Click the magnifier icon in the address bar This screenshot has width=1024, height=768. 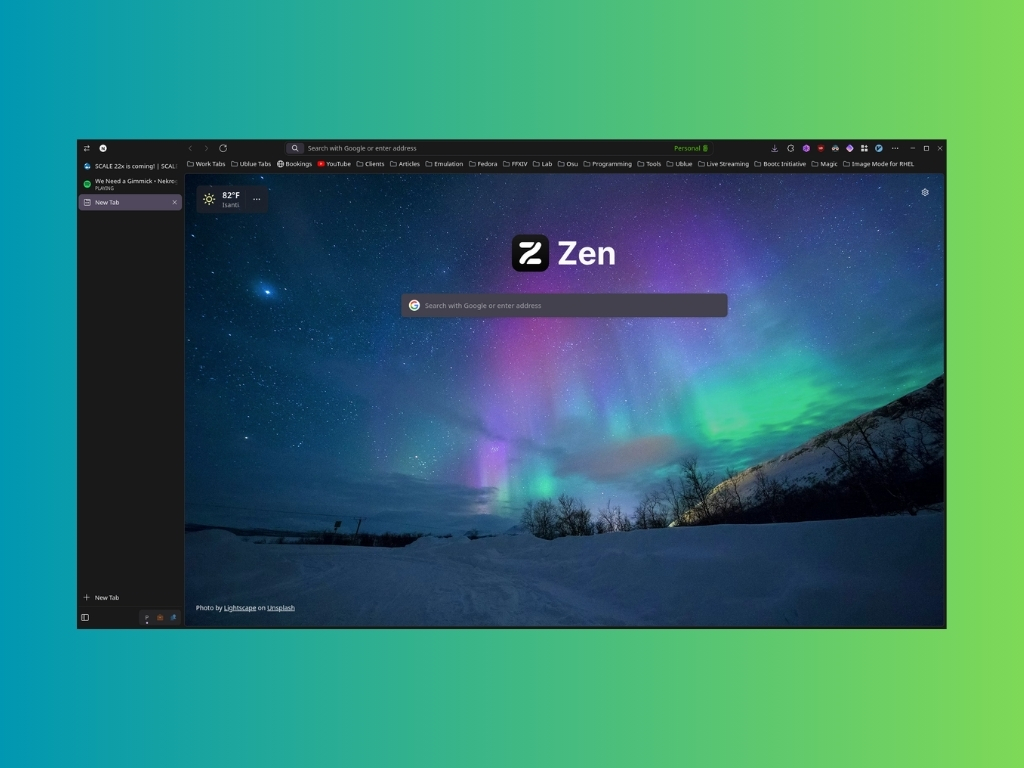click(x=295, y=148)
